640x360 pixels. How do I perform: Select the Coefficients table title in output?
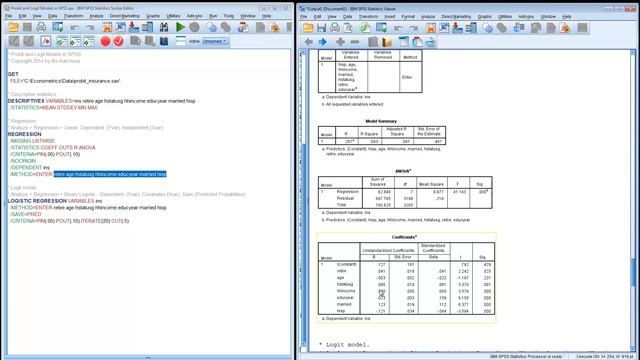[404, 237]
